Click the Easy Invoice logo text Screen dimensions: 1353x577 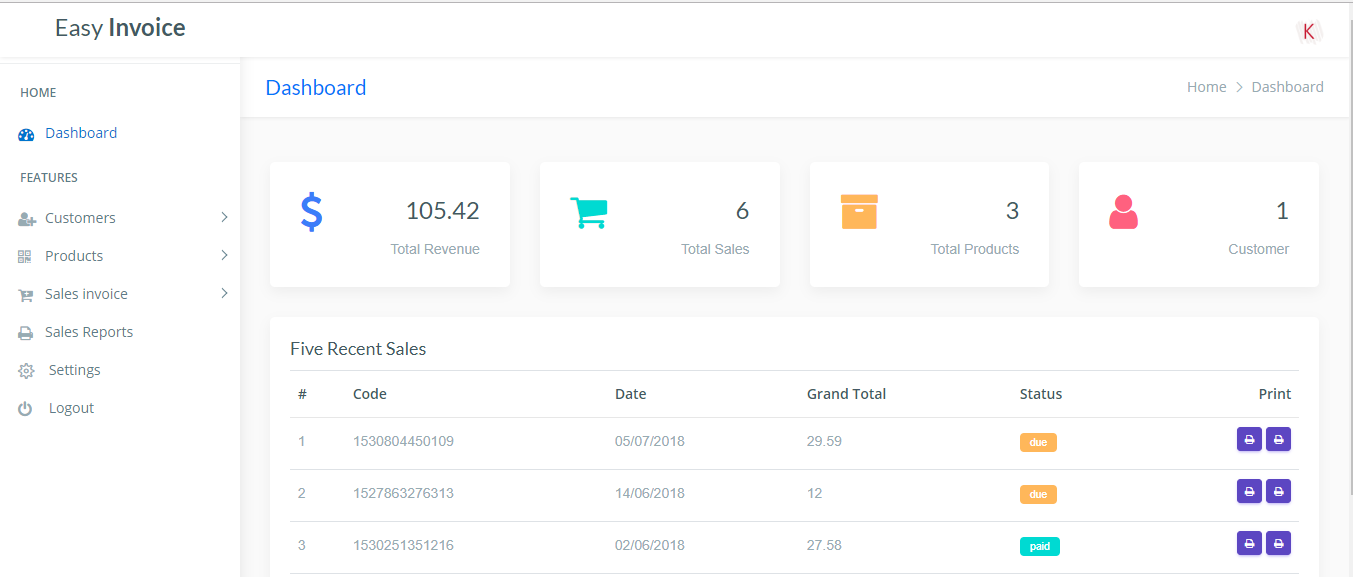pyautogui.click(x=120, y=28)
